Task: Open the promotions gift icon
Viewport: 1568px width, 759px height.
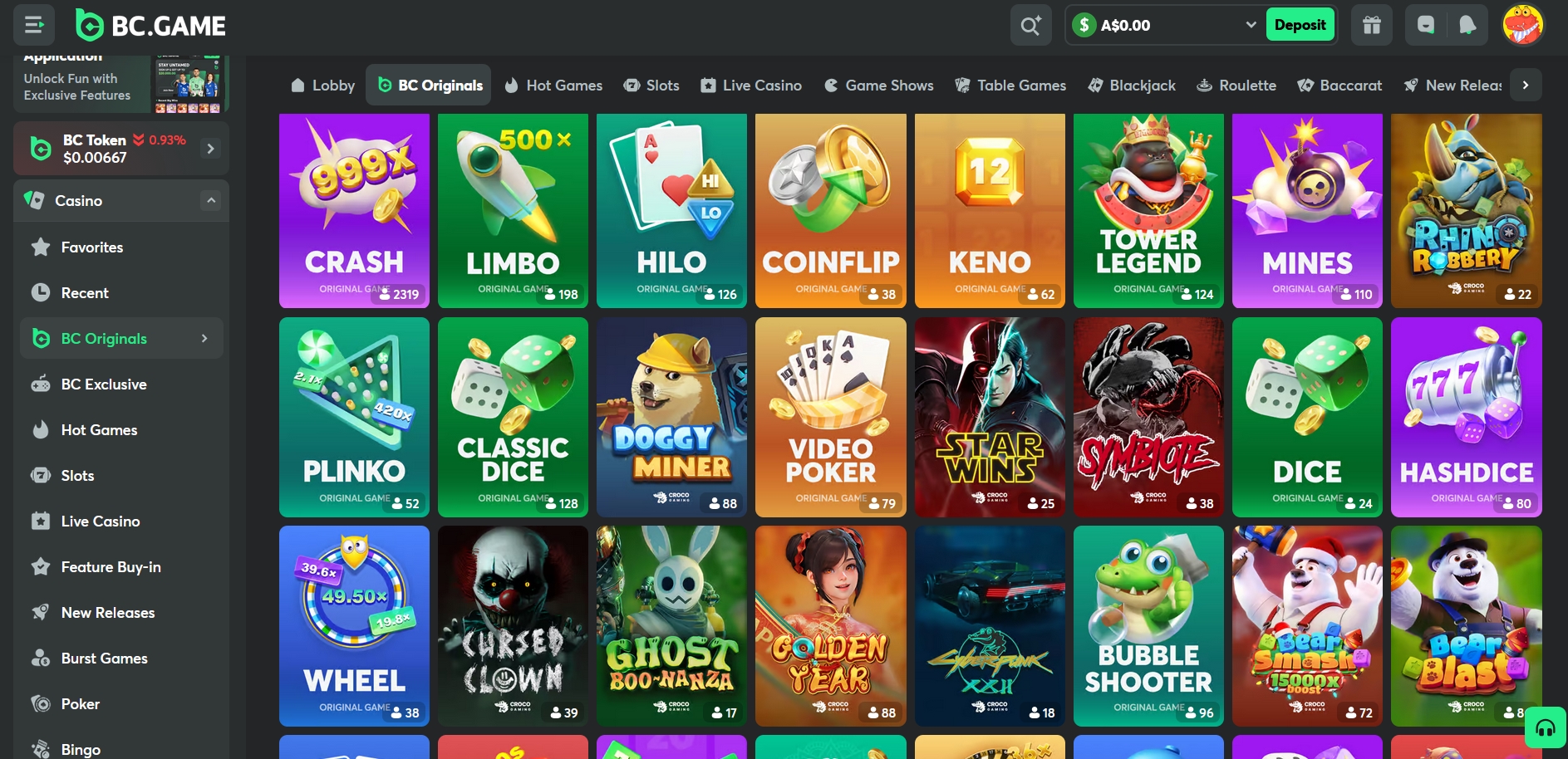Action: (1371, 25)
